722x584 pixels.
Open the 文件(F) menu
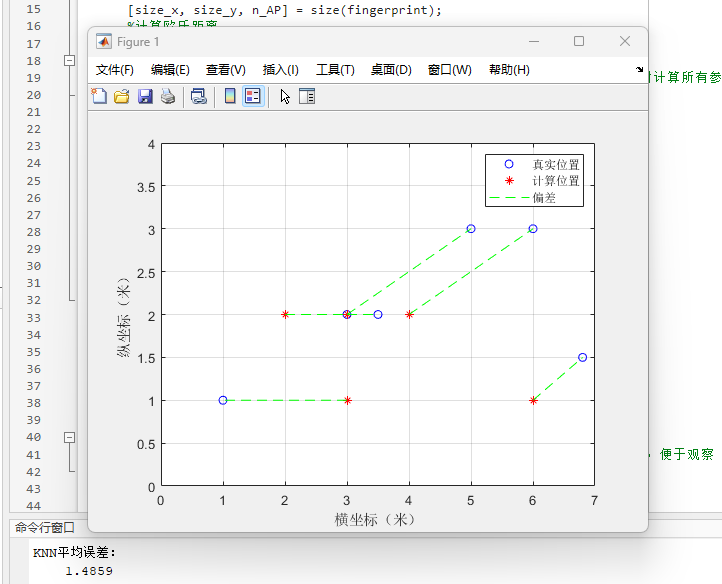115,70
